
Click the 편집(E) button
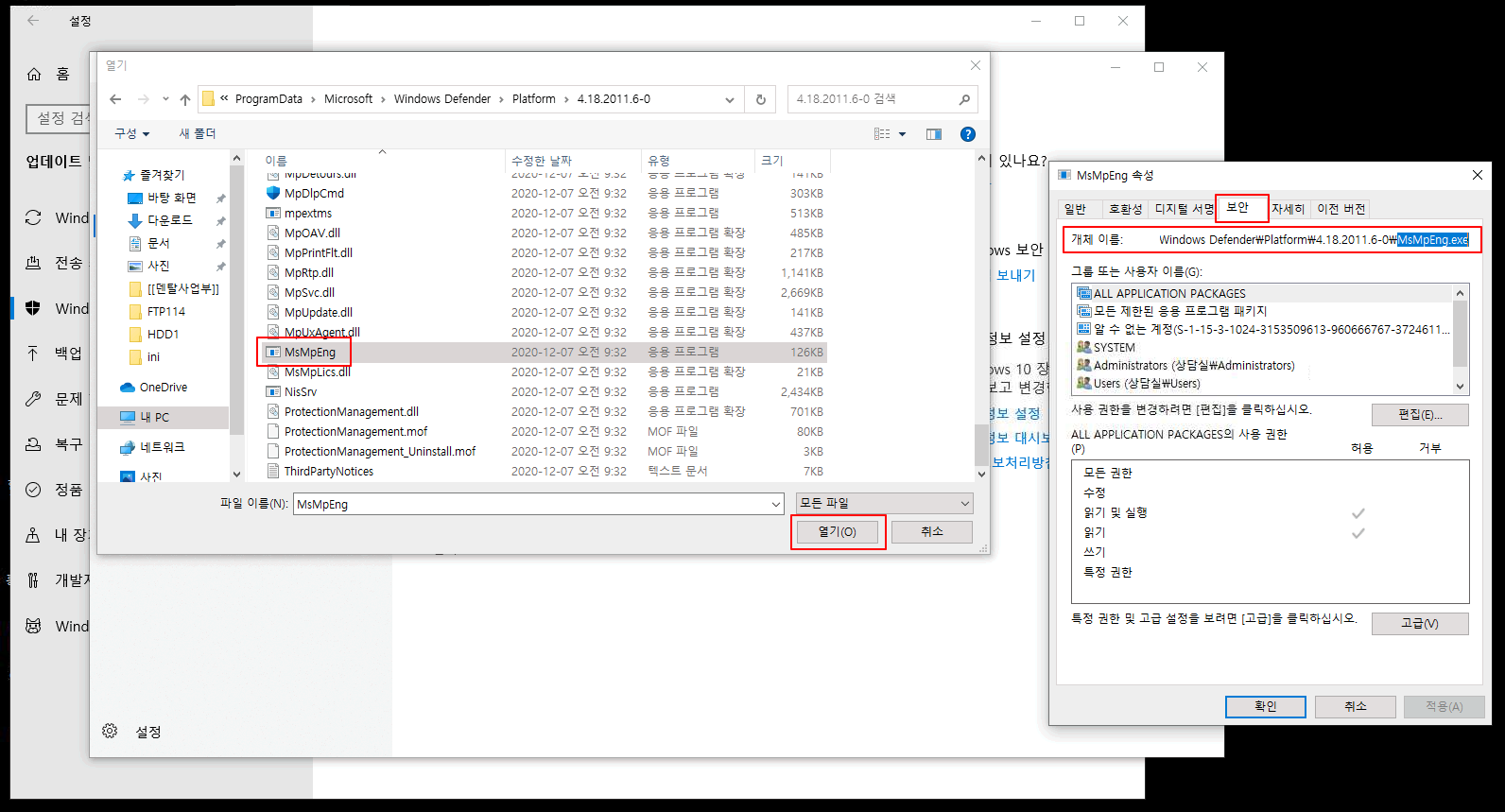pyautogui.click(x=1420, y=415)
